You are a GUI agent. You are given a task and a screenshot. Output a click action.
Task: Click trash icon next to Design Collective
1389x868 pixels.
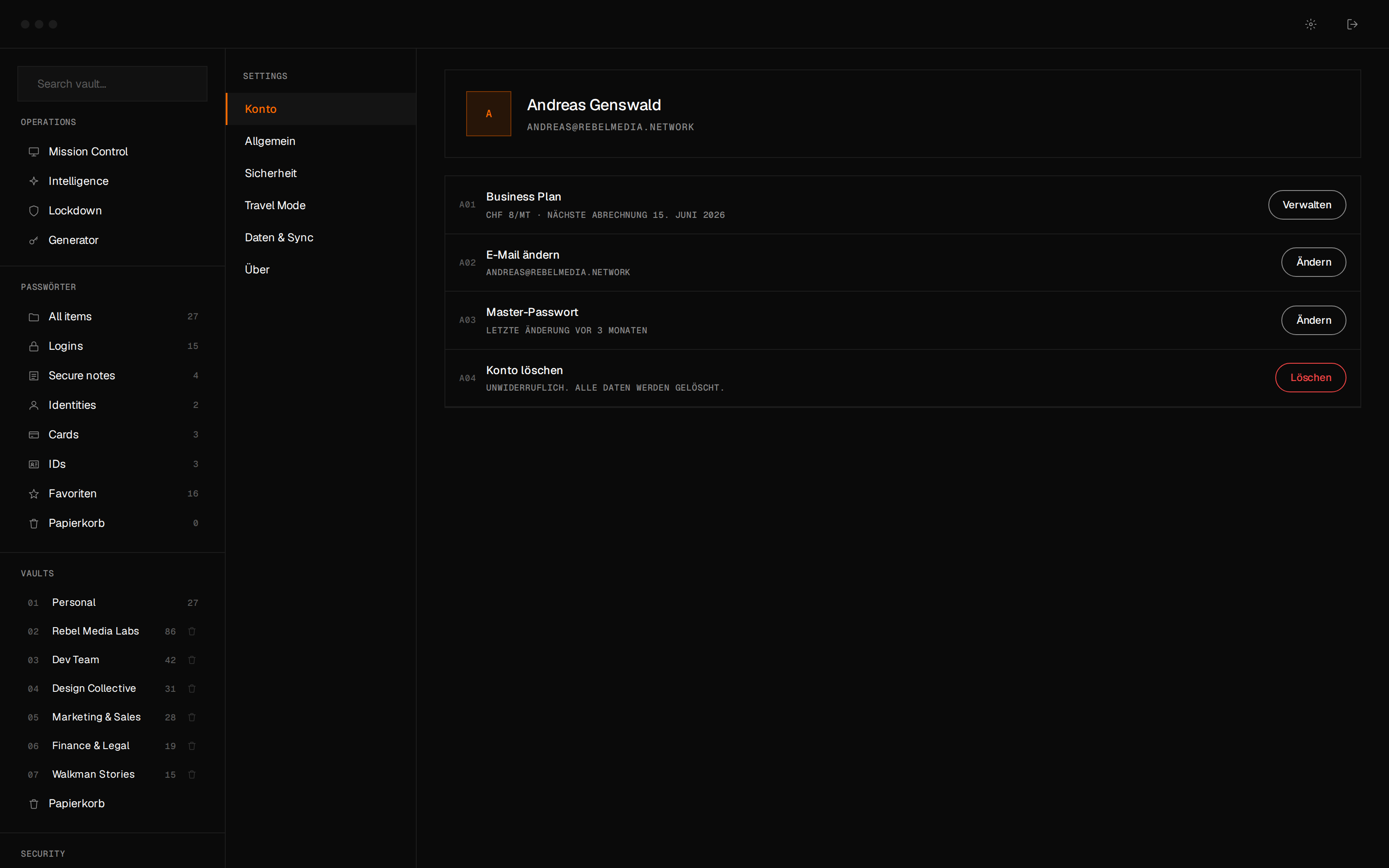tap(192, 688)
